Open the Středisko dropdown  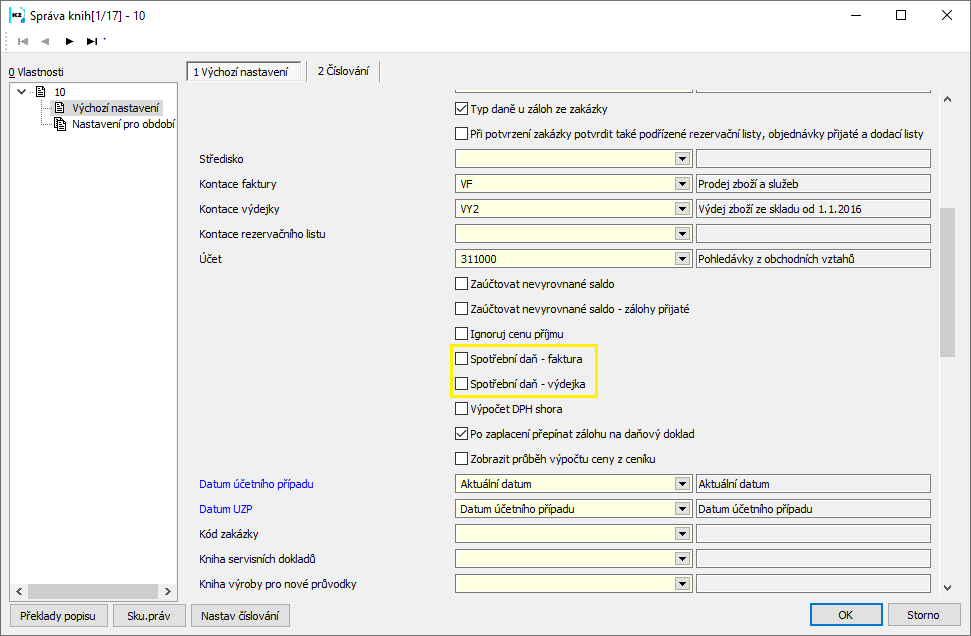click(x=682, y=159)
